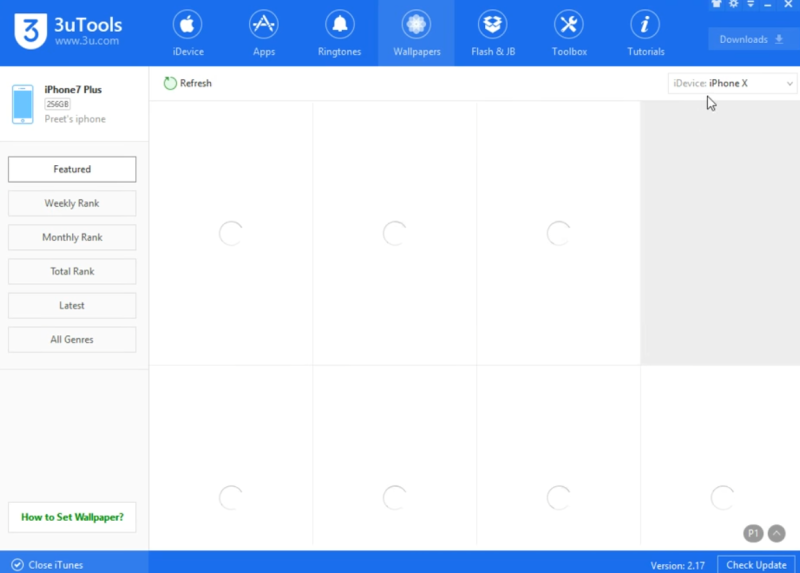
Task: Open the title bar dropdown menu icon
Action: [x=751, y=4]
